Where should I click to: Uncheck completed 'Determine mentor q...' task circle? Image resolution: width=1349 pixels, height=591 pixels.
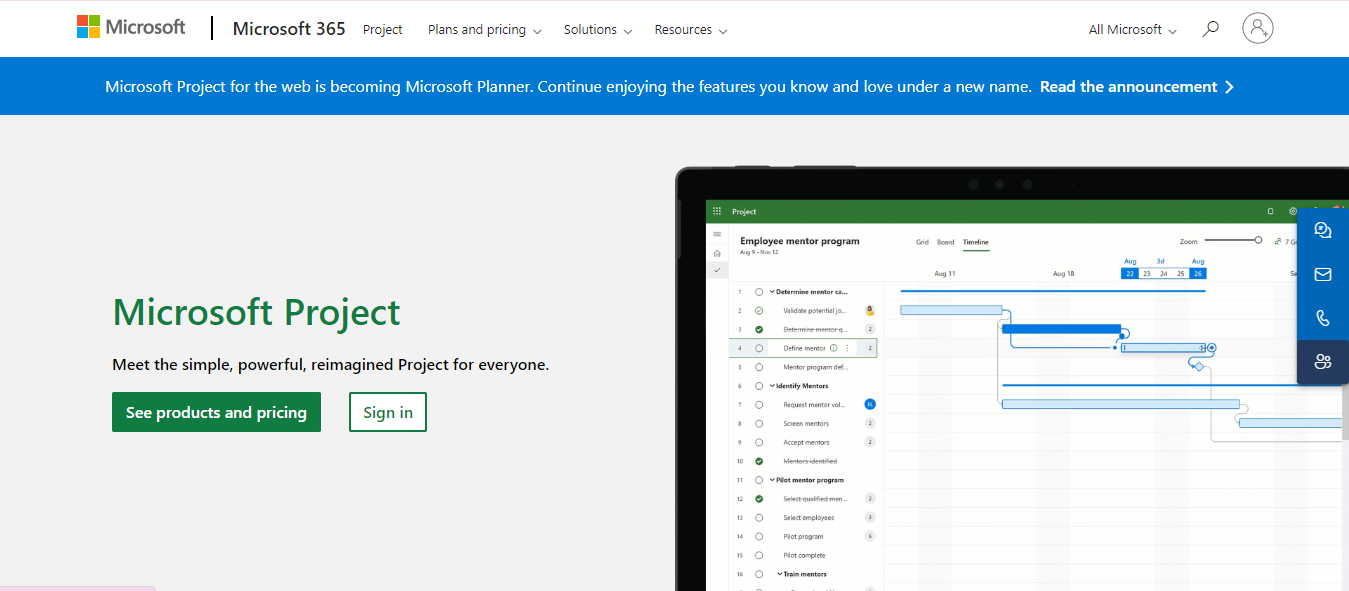coord(759,329)
